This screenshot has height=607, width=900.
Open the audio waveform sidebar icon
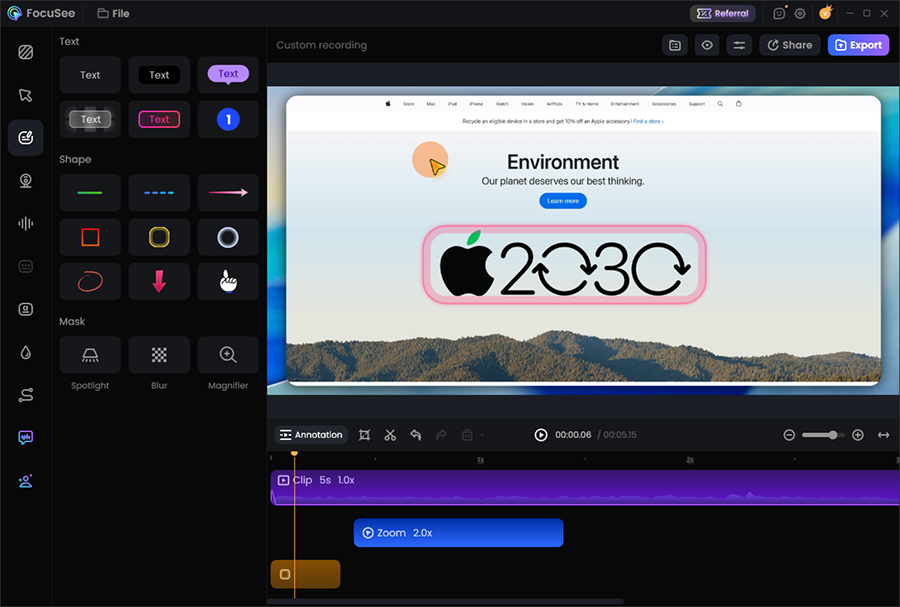pos(26,223)
